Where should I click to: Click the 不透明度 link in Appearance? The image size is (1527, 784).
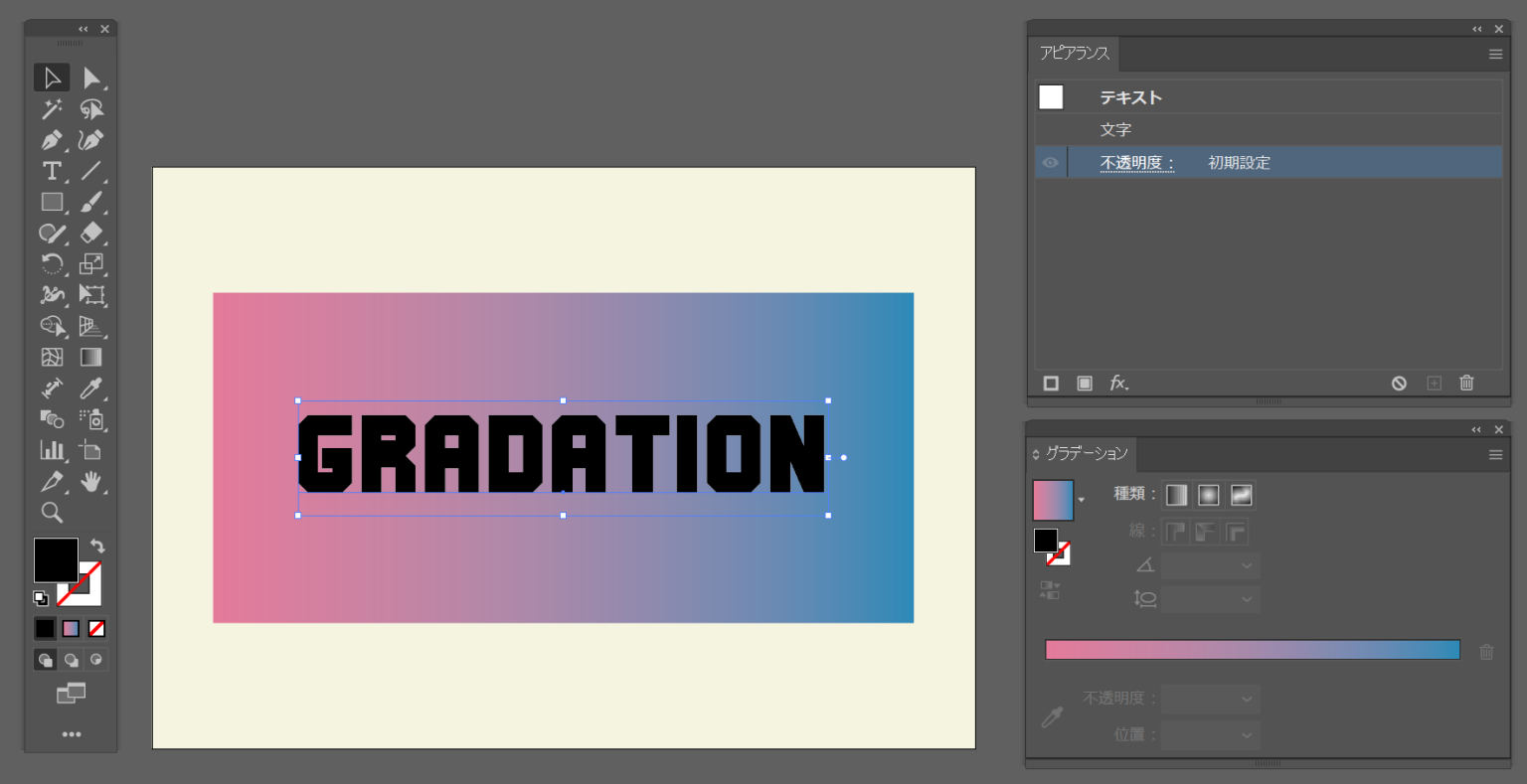1136,163
